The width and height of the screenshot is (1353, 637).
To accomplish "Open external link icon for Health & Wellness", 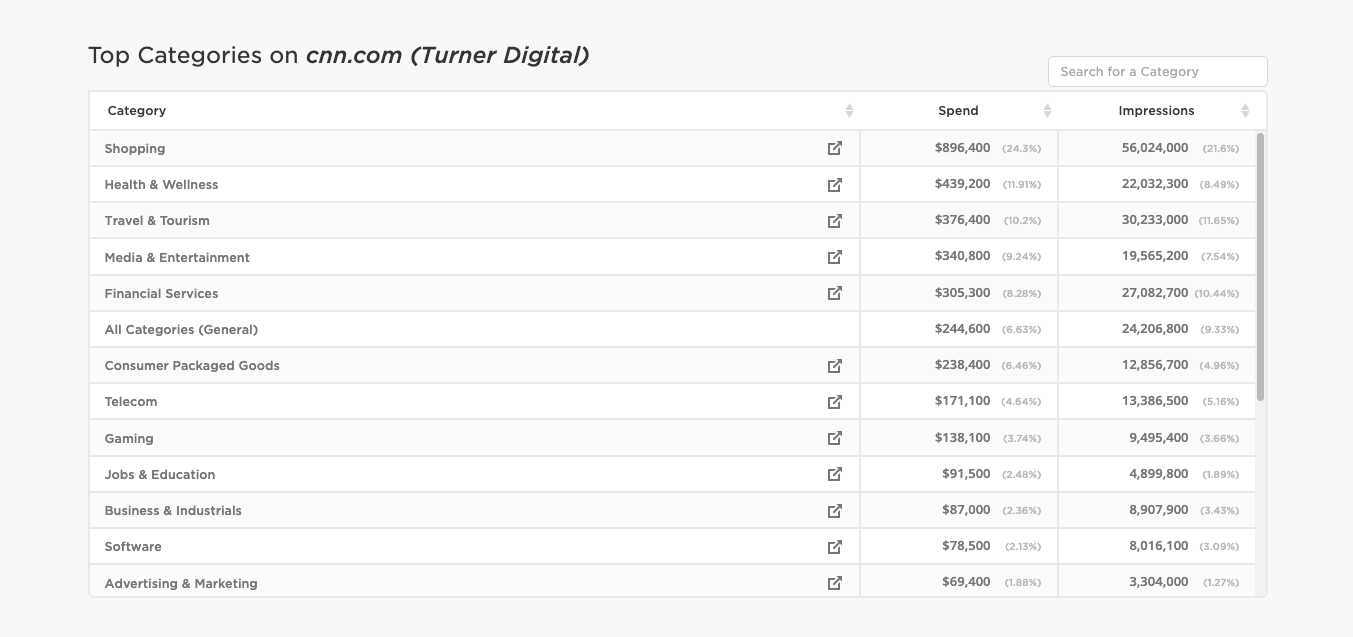I will coord(835,185).
